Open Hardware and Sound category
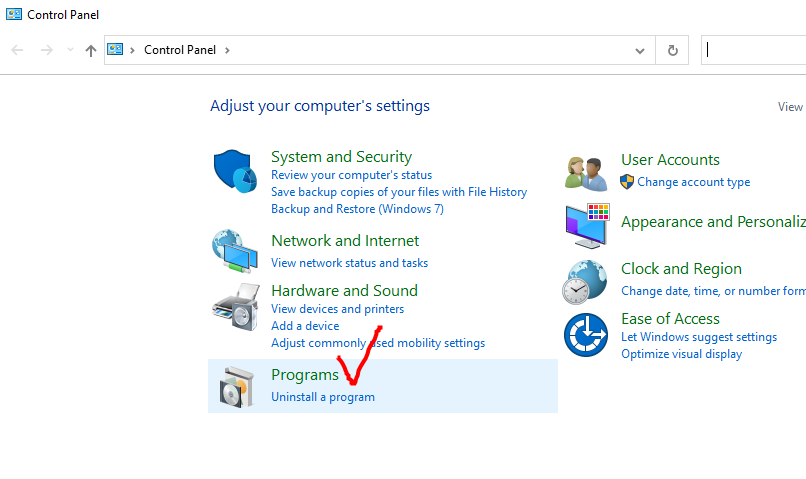This screenshot has width=806, height=479. tap(344, 290)
